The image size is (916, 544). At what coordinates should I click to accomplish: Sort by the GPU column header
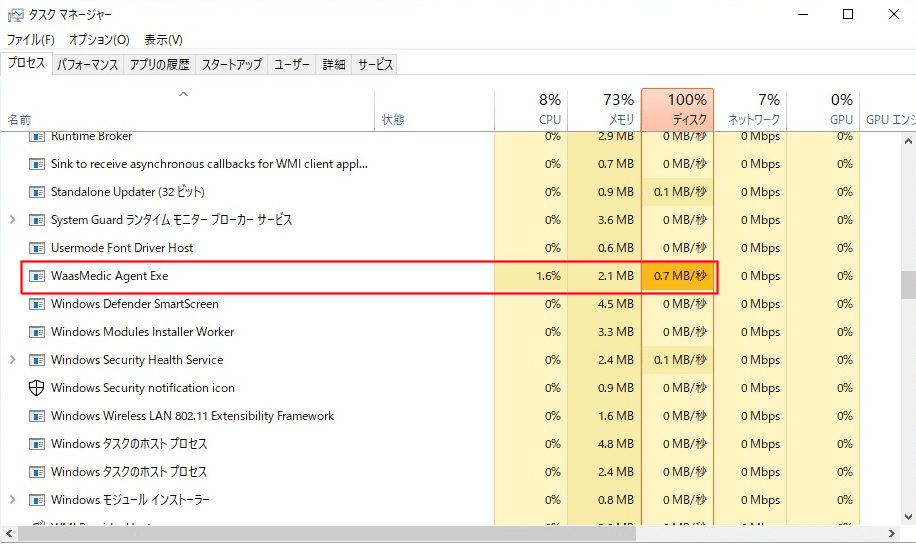tap(824, 110)
